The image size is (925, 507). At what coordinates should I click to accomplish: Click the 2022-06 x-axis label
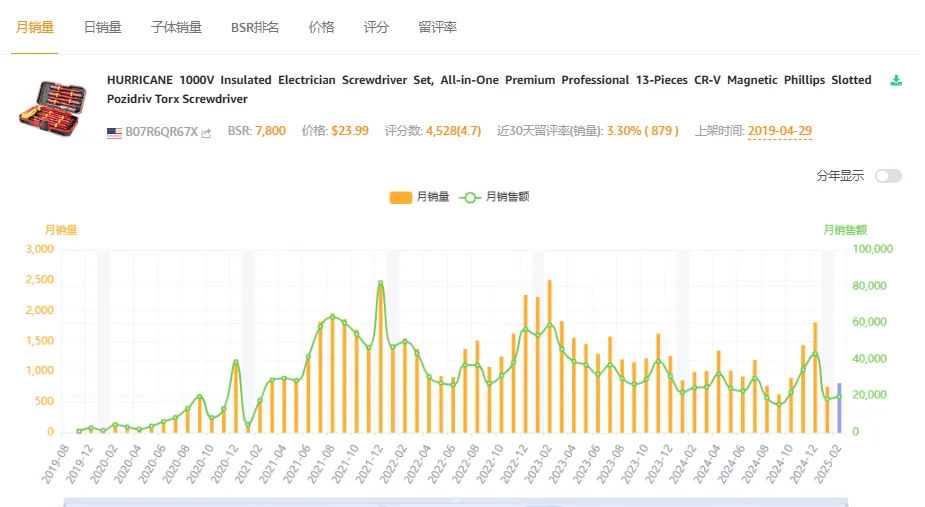[x=442, y=465]
